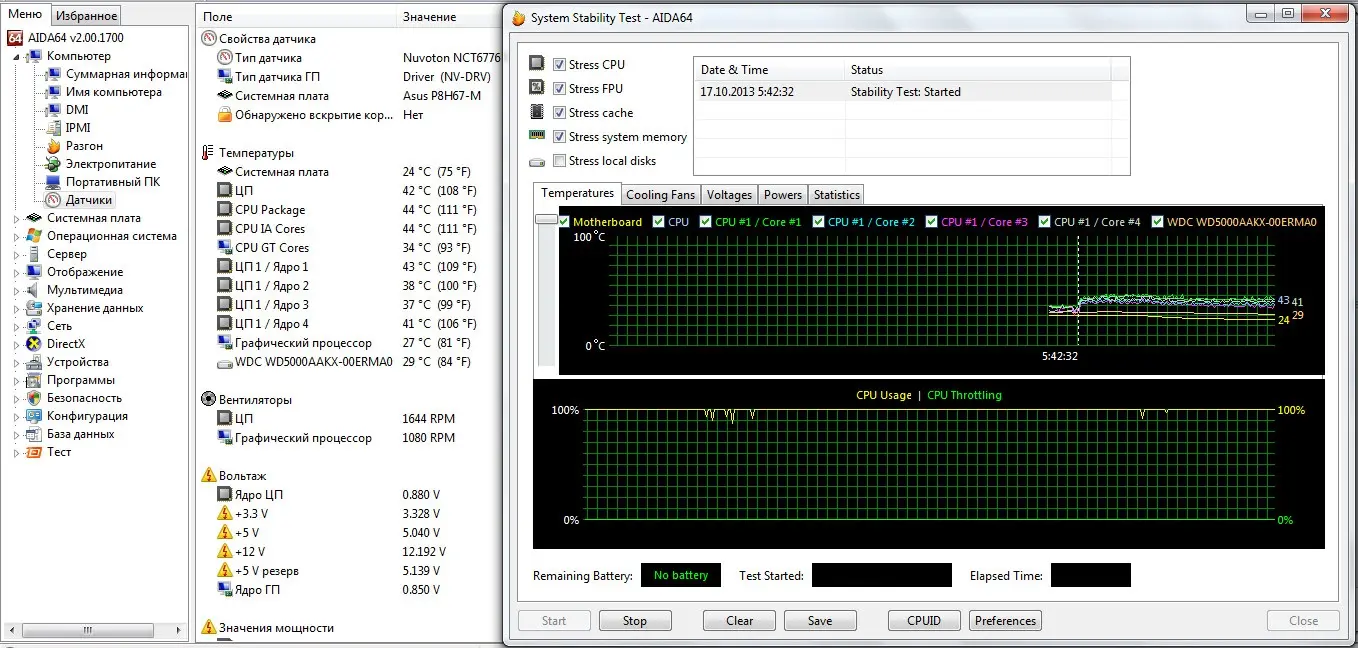
Task: Click the Суммарная информация icon
Action: (54, 74)
